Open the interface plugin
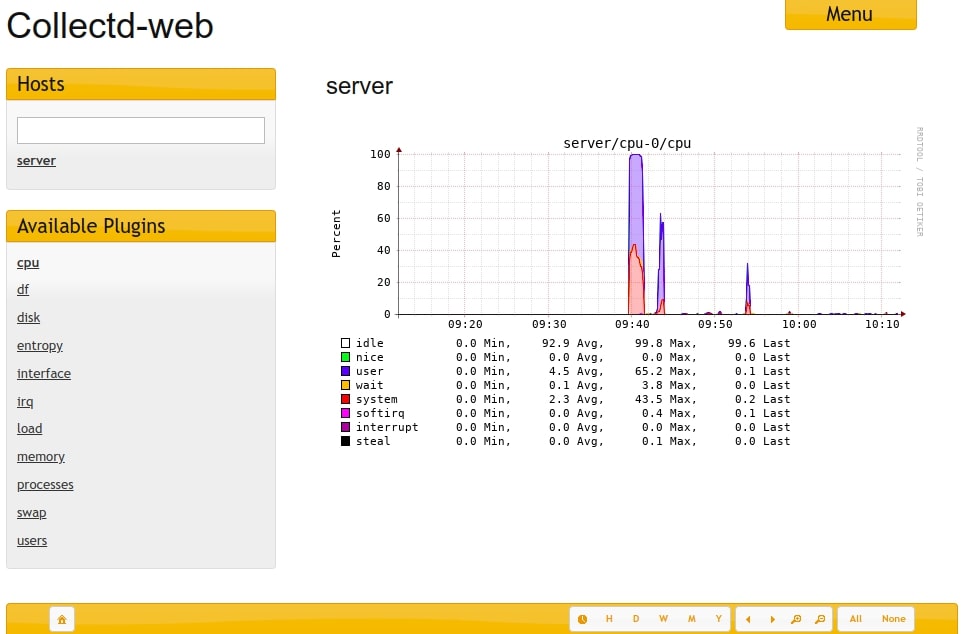976x634 pixels. coord(44,373)
